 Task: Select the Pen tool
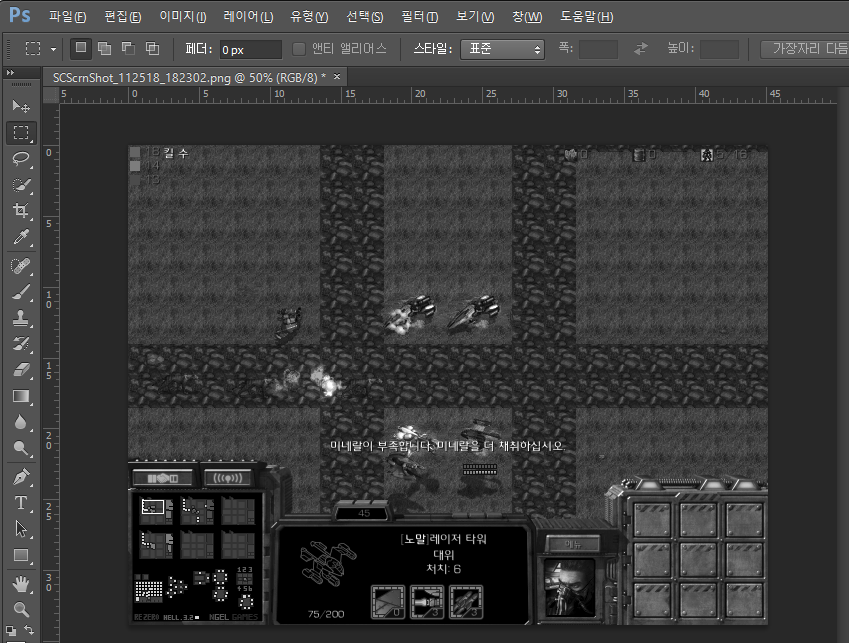coord(21,477)
